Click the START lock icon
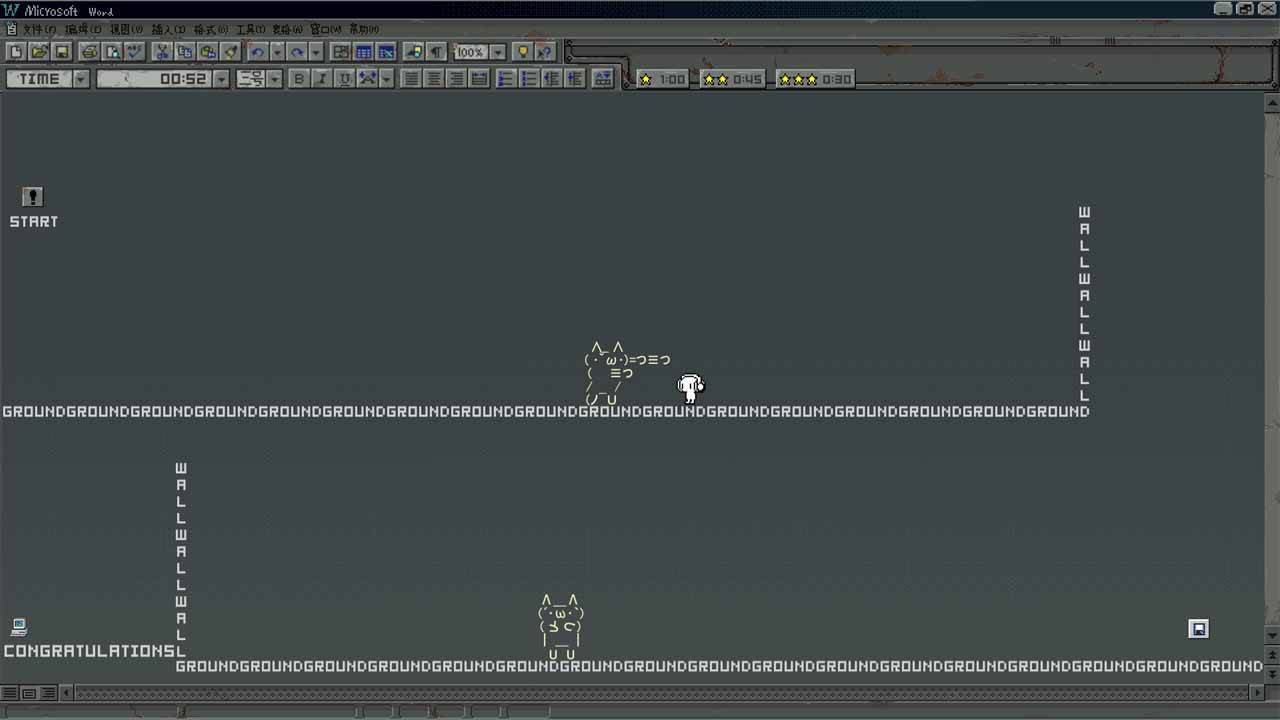The height and width of the screenshot is (720, 1280). [33, 197]
